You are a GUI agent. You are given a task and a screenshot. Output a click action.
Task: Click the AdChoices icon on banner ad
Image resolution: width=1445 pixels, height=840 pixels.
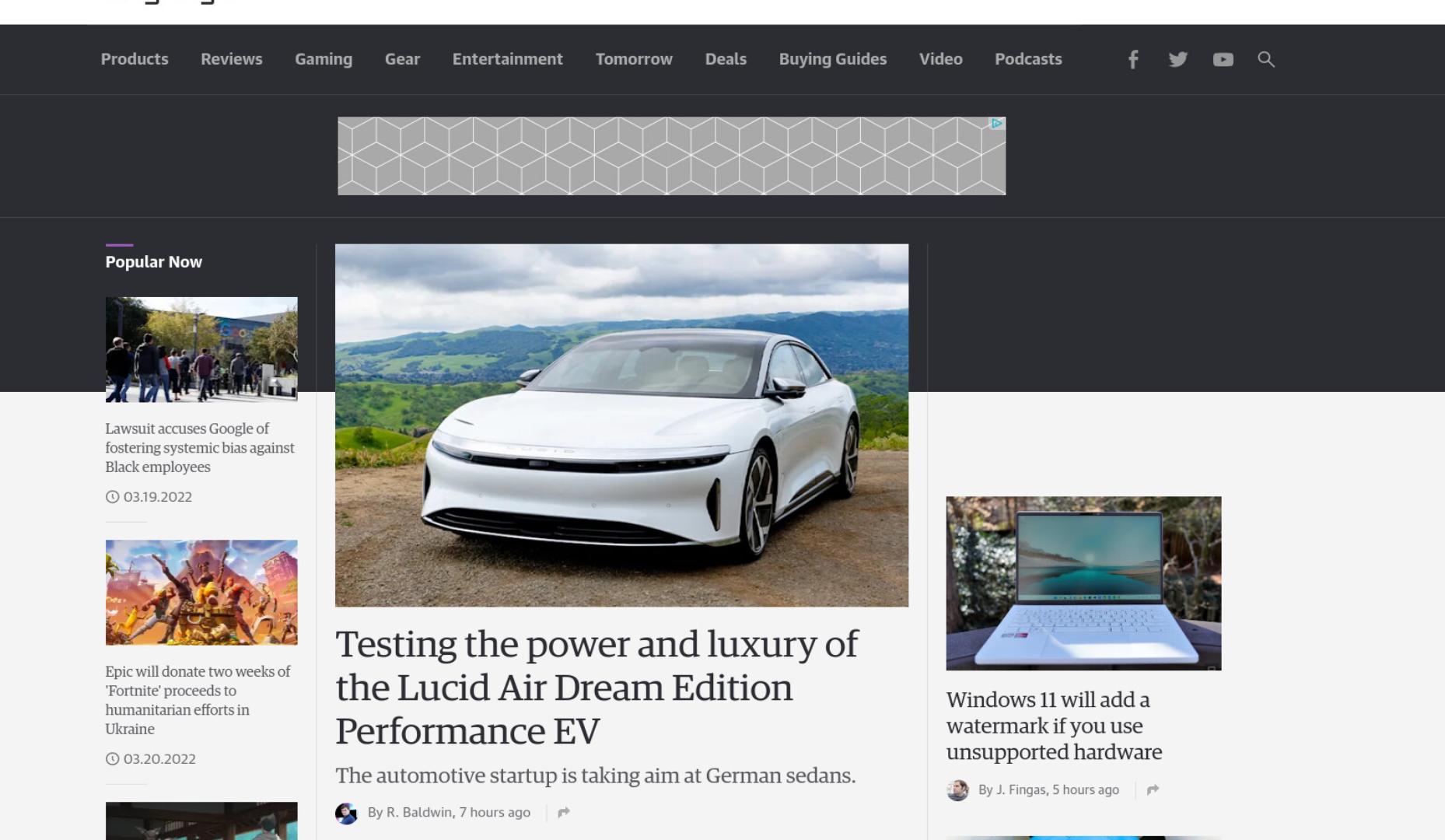tap(996, 123)
